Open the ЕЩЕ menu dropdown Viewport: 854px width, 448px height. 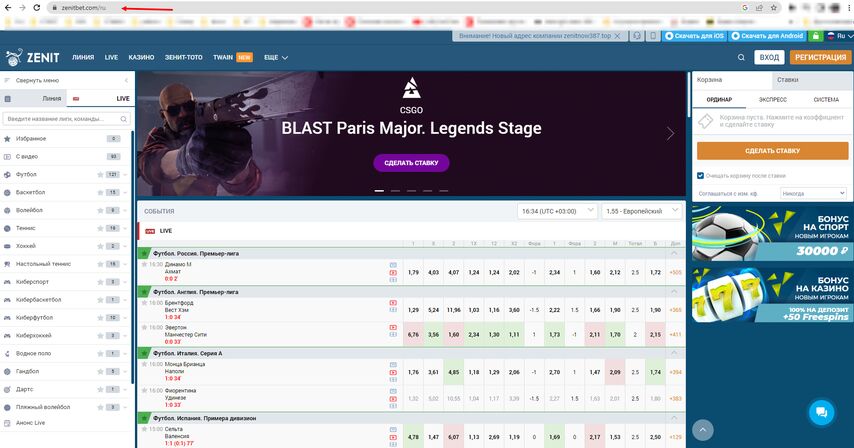coord(276,57)
